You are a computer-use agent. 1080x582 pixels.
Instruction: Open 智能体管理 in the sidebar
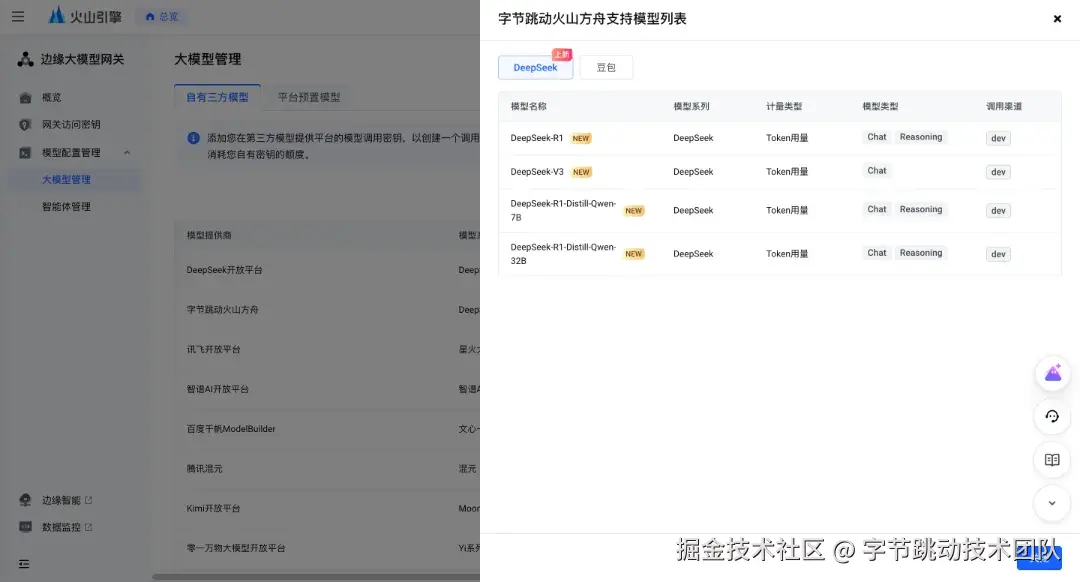click(x=66, y=207)
